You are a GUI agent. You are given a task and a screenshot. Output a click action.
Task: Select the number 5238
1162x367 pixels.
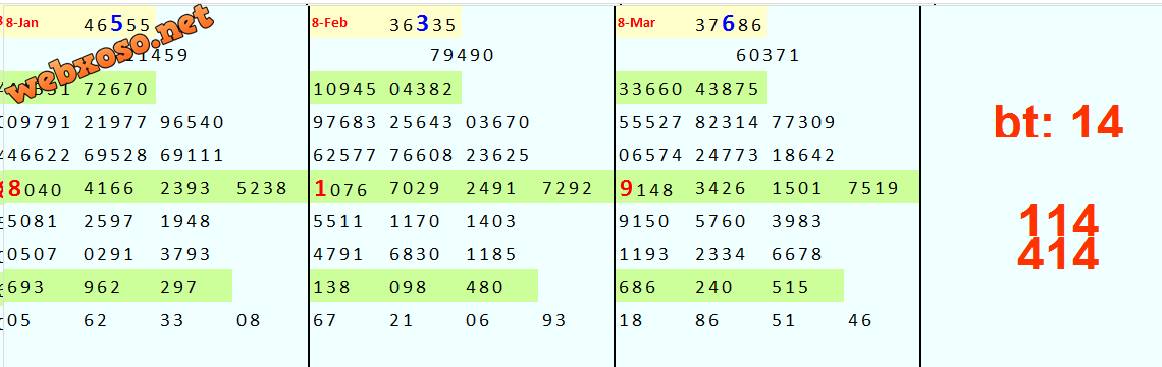(262, 189)
